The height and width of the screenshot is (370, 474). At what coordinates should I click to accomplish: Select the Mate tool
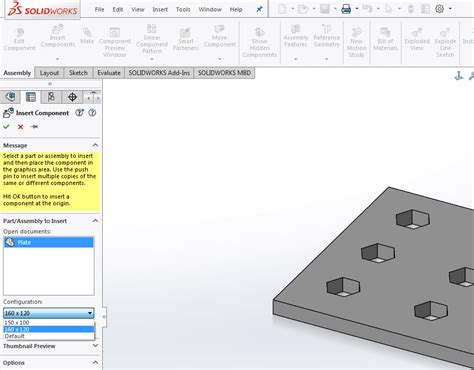(x=87, y=36)
